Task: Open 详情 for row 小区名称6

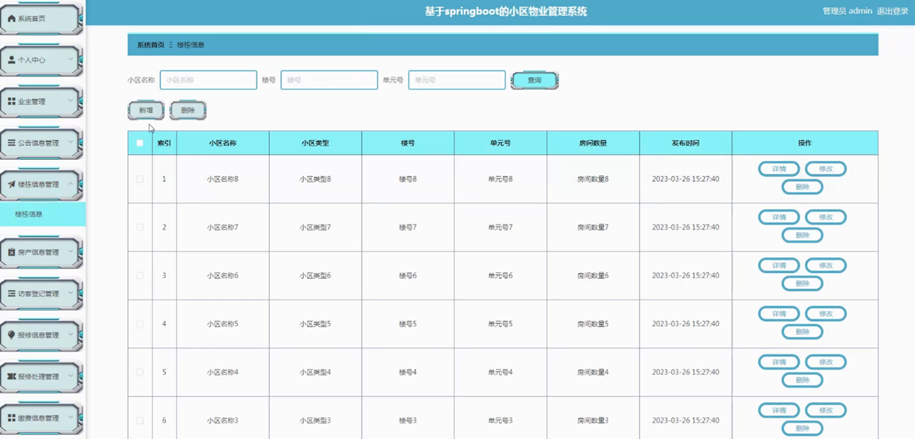Action: tap(779, 266)
